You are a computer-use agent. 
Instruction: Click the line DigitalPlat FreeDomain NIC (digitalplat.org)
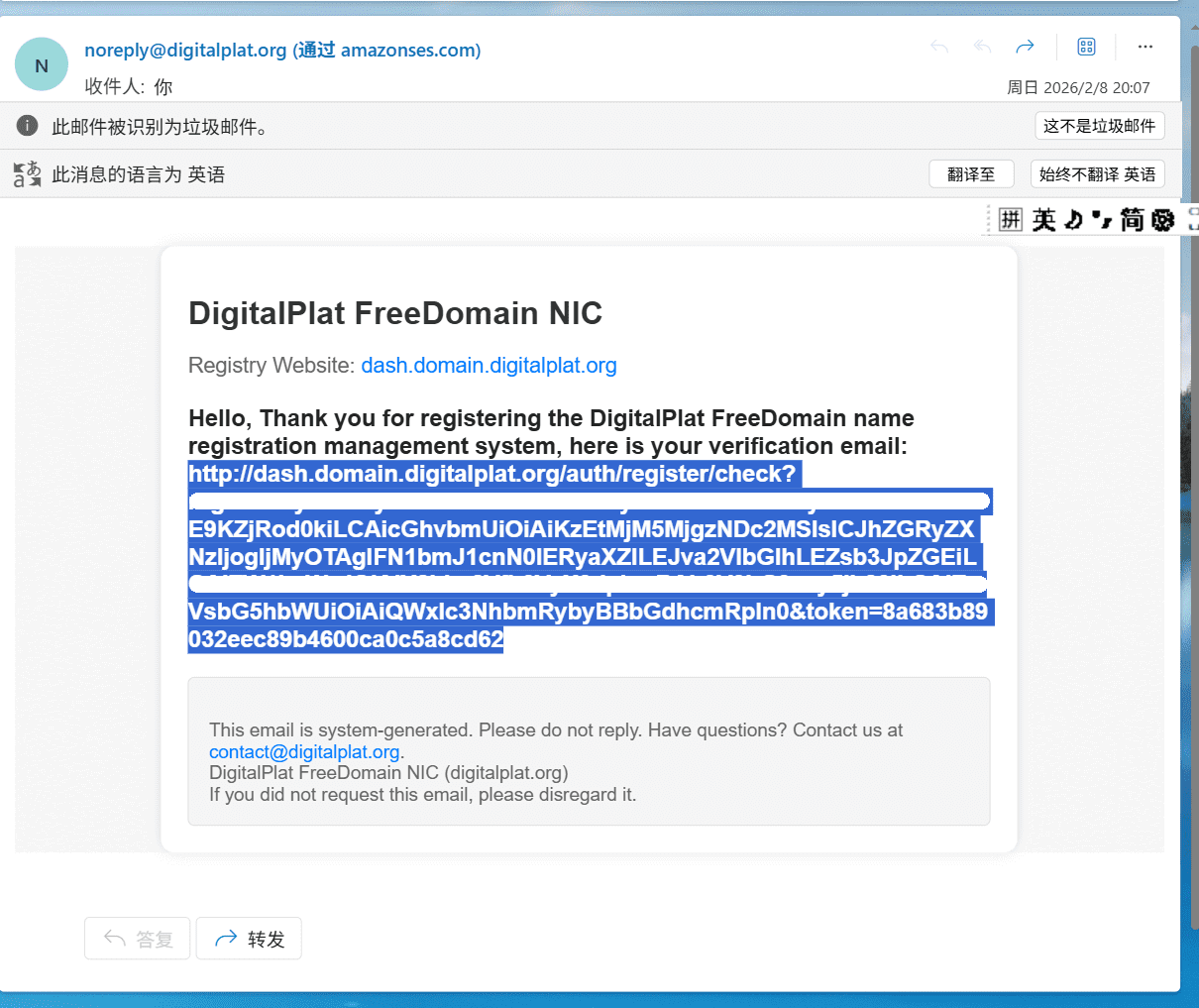coord(388,772)
